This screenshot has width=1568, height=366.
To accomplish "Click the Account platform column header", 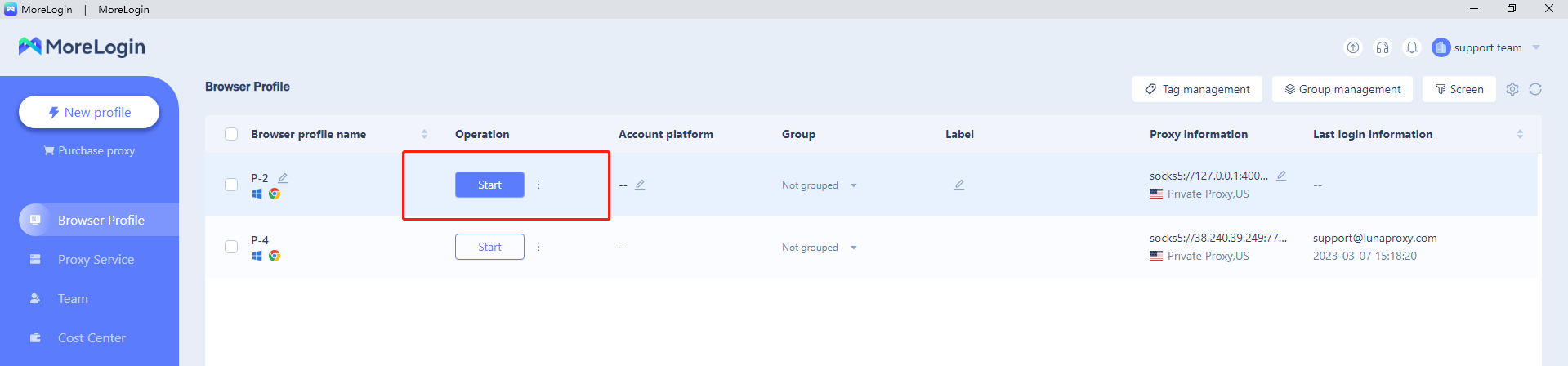I will [666, 134].
